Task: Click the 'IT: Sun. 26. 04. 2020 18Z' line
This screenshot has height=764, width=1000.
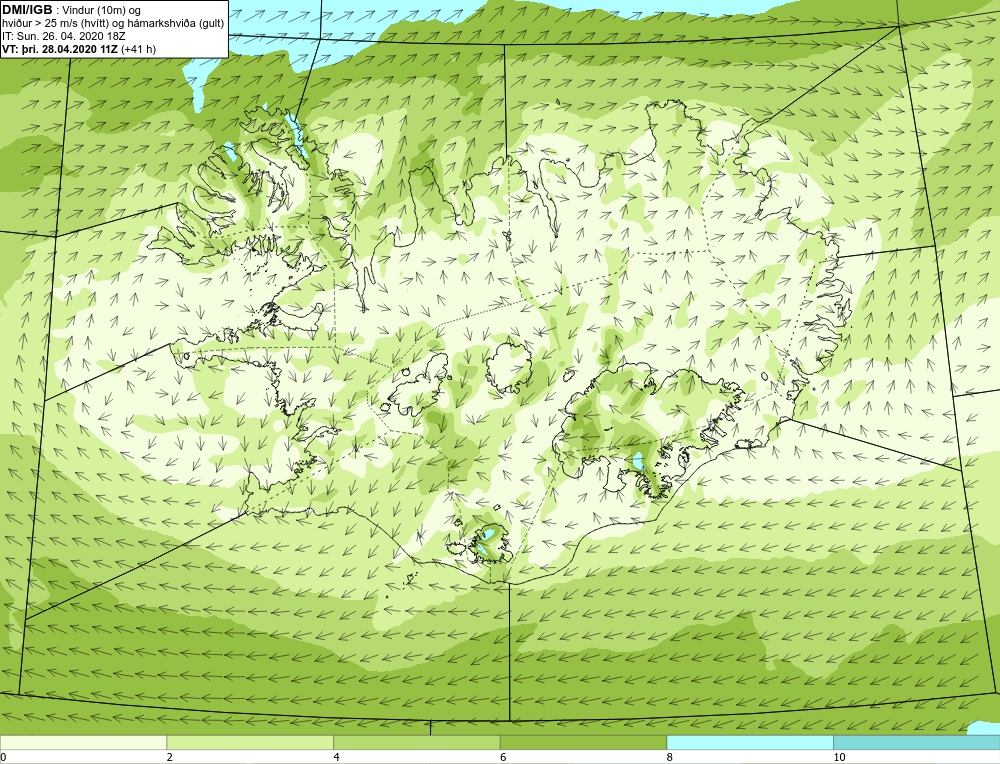Action: pyautogui.click(x=64, y=36)
